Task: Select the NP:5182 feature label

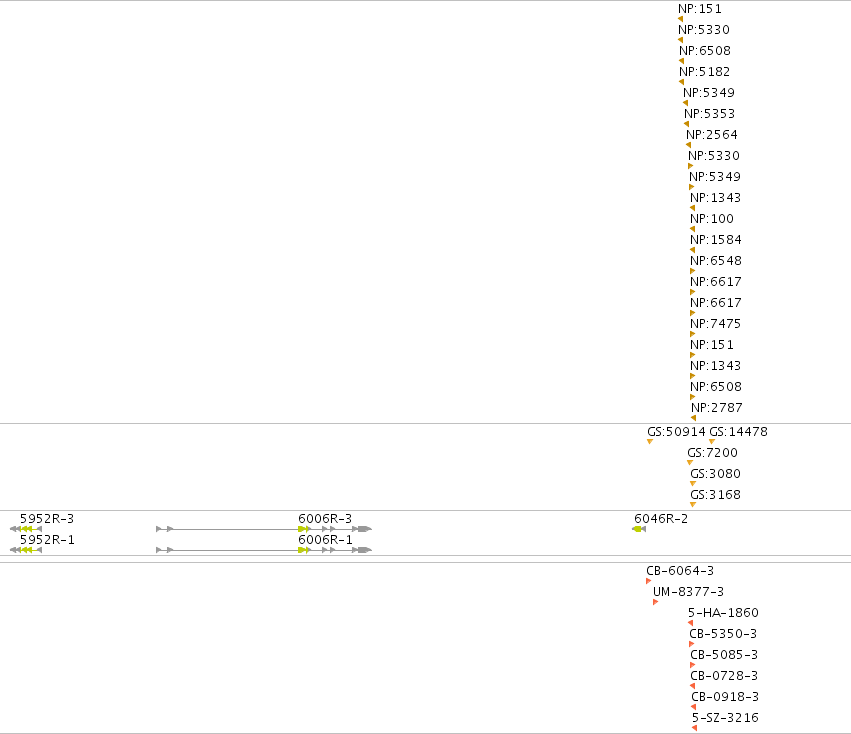Action: (704, 72)
